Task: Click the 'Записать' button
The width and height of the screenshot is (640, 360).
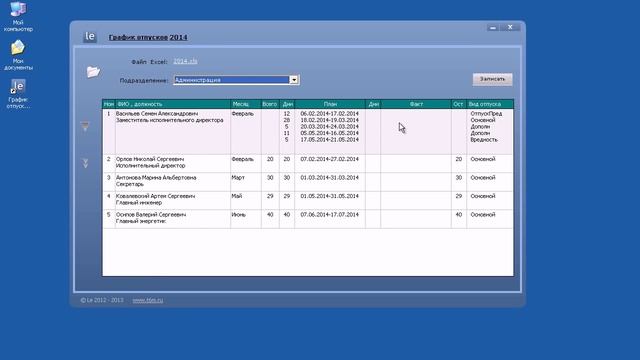Action: click(x=492, y=79)
